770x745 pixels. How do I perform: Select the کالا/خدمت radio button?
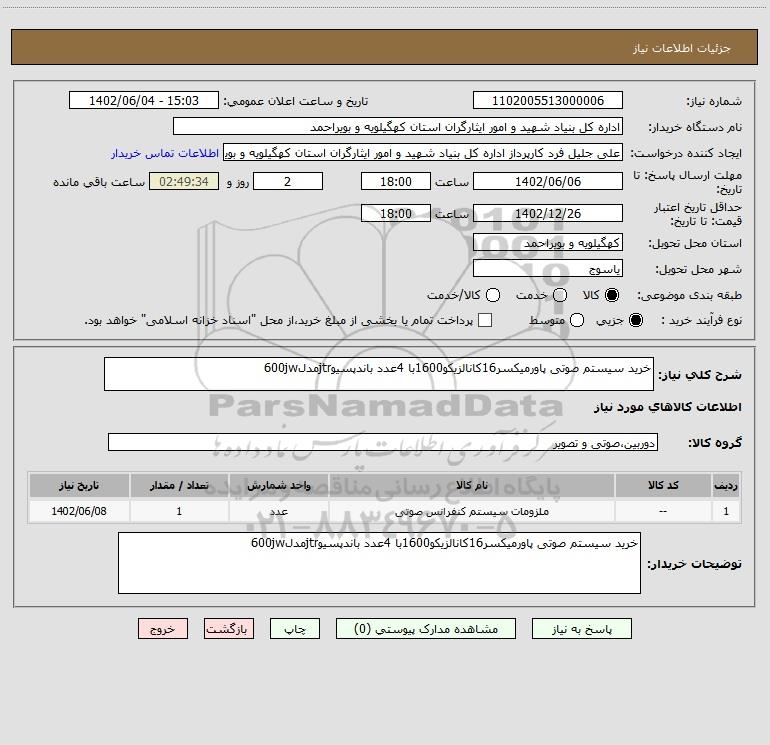coord(493,295)
